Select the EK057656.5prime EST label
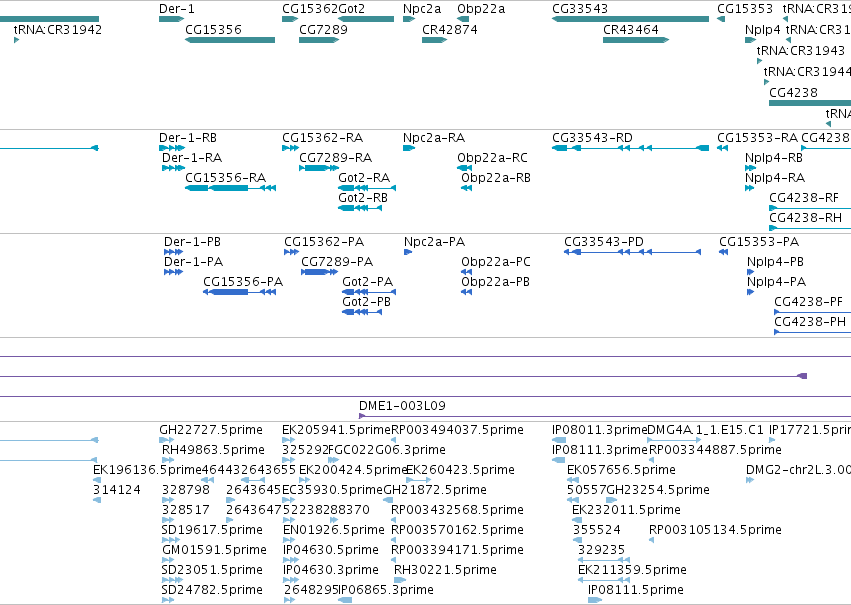Image resolution: width=851 pixels, height=605 pixels. (621, 470)
